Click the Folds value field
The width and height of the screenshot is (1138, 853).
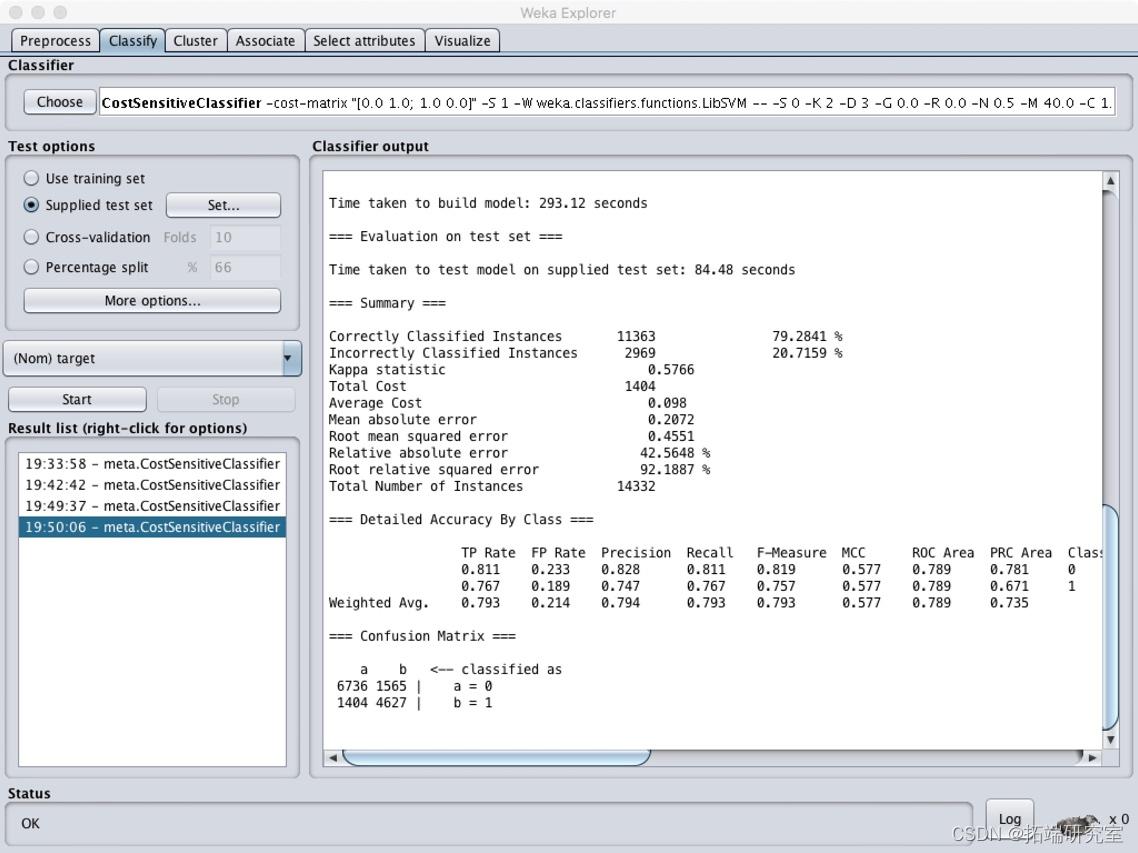[245, 237]
